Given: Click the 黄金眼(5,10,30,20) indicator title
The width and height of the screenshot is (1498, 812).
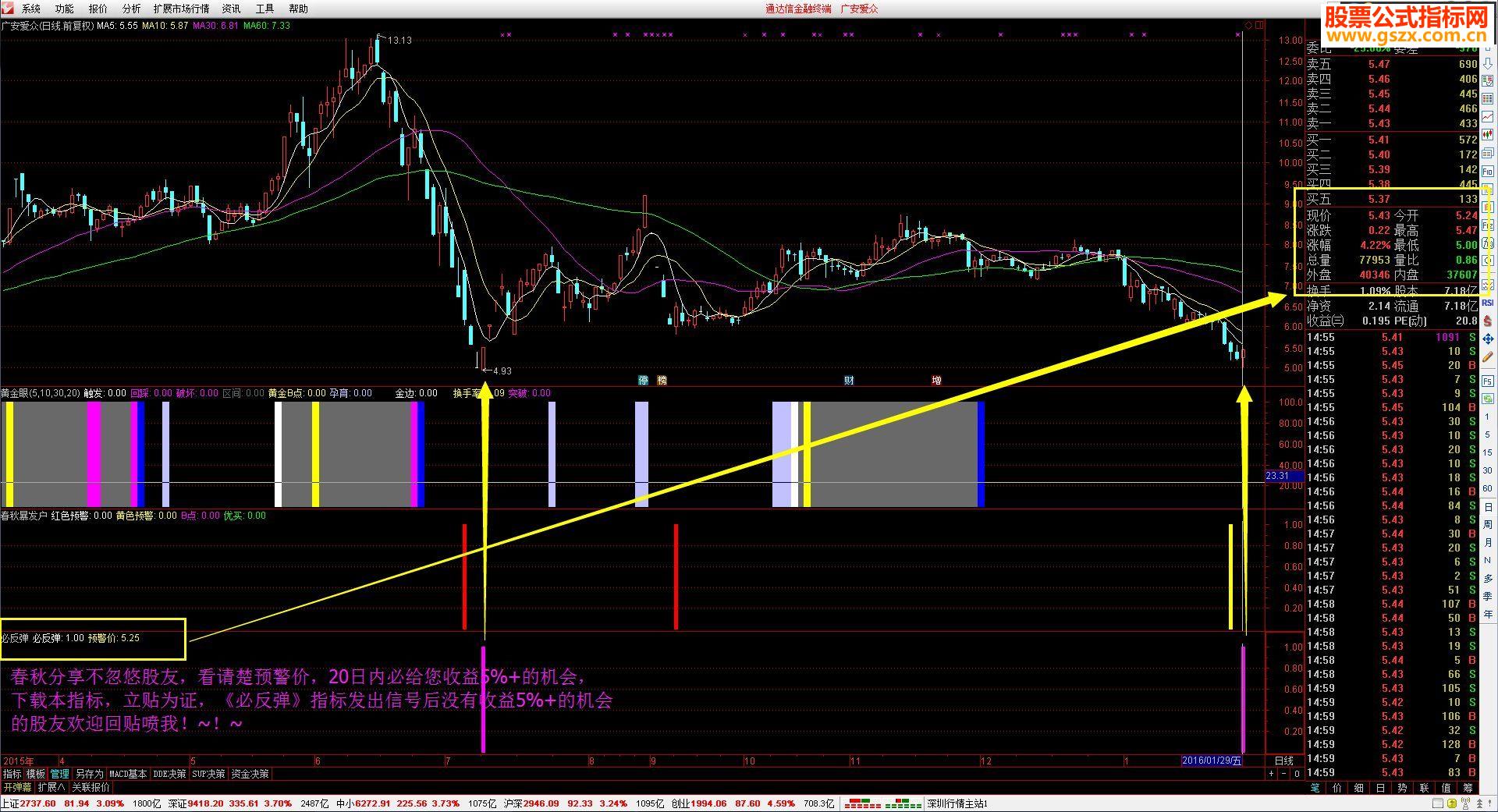Looking at the screenshot, I should [x=41, y=393].
